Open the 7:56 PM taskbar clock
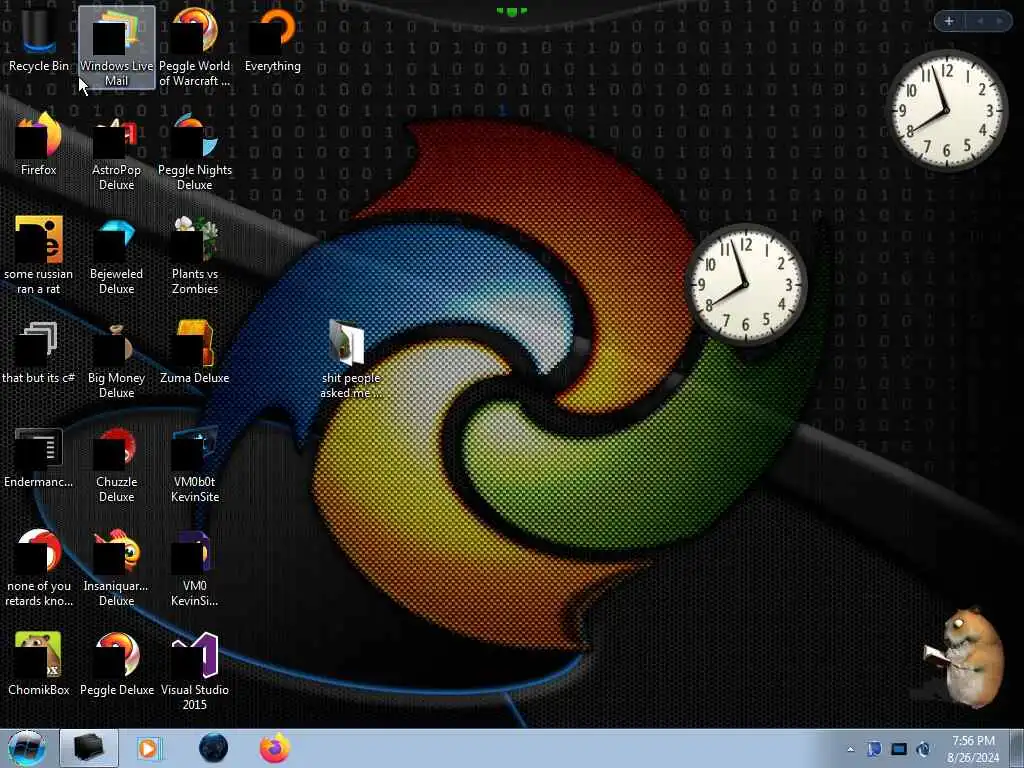 (x=973, y=749)
